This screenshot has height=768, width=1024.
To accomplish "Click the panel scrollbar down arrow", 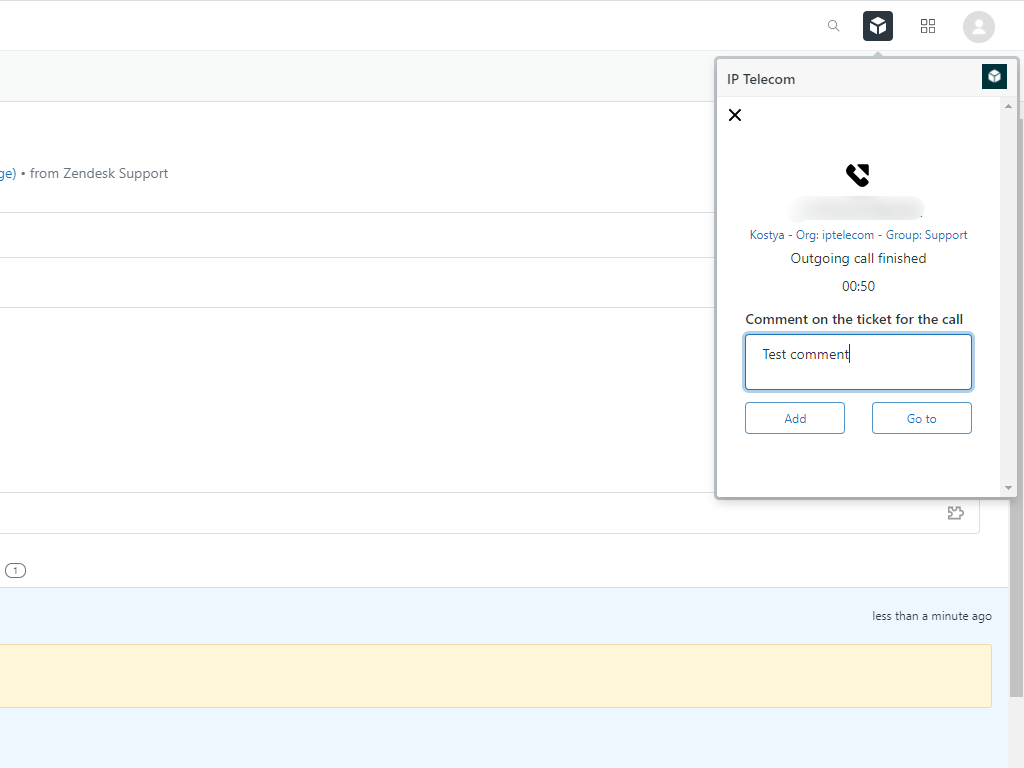I will point(1008,488).
